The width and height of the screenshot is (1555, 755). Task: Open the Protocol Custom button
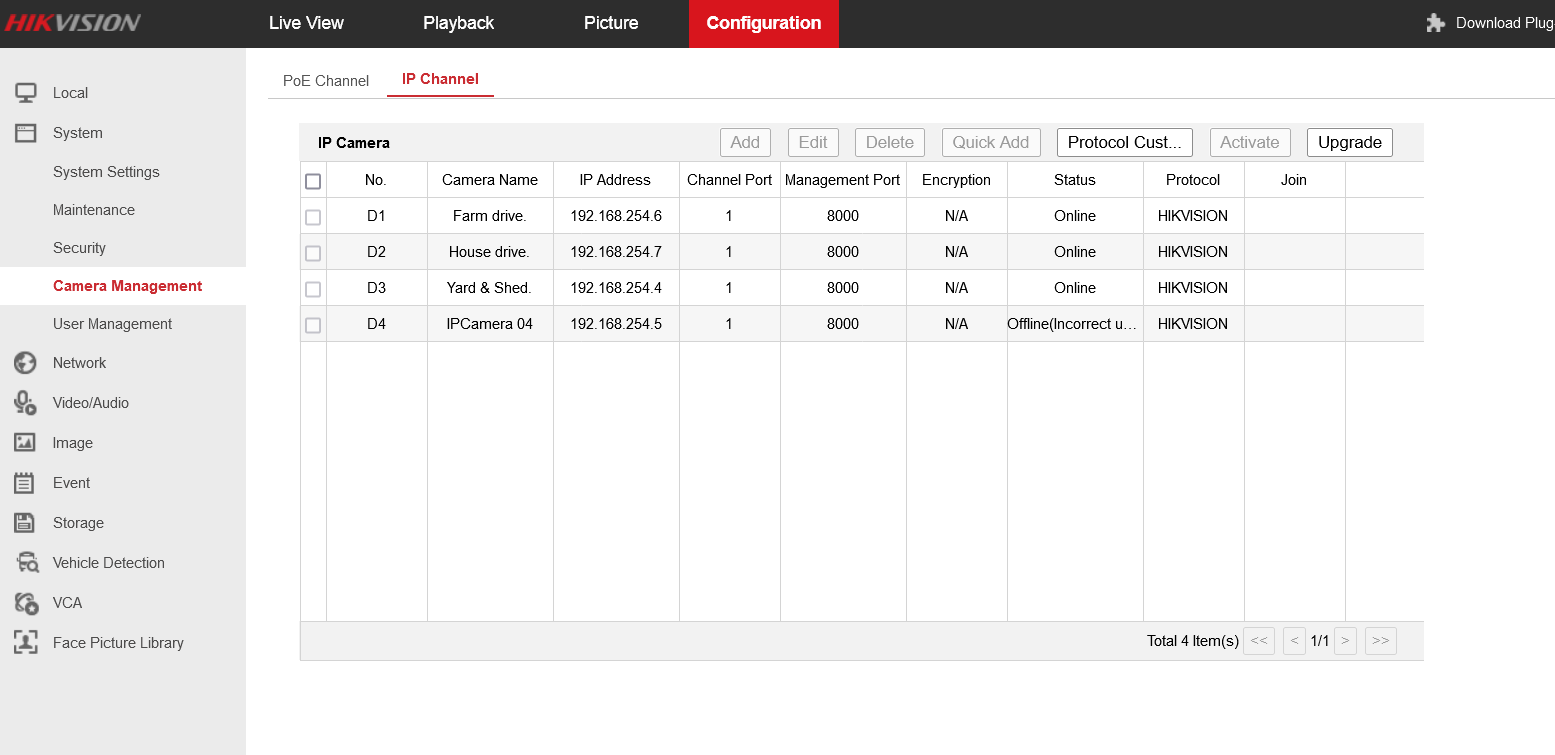click(x=1124, y=142)
